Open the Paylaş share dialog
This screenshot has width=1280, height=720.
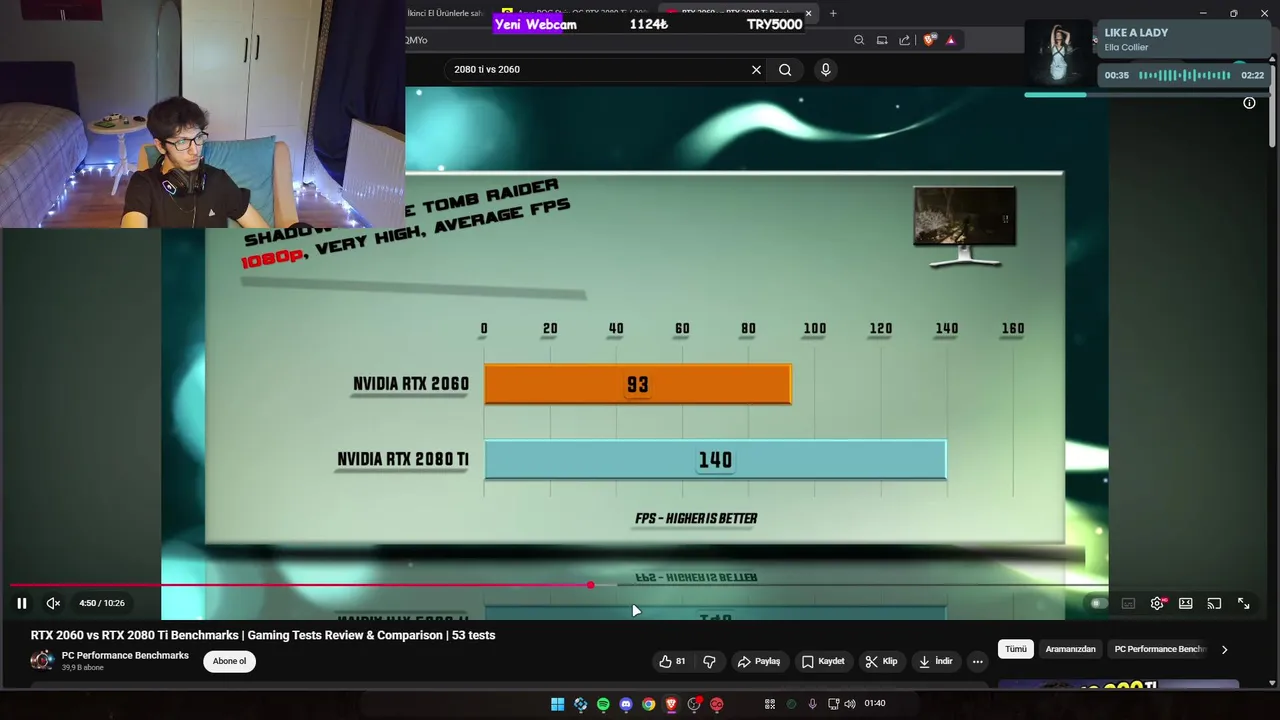click(x=759, y=661)
